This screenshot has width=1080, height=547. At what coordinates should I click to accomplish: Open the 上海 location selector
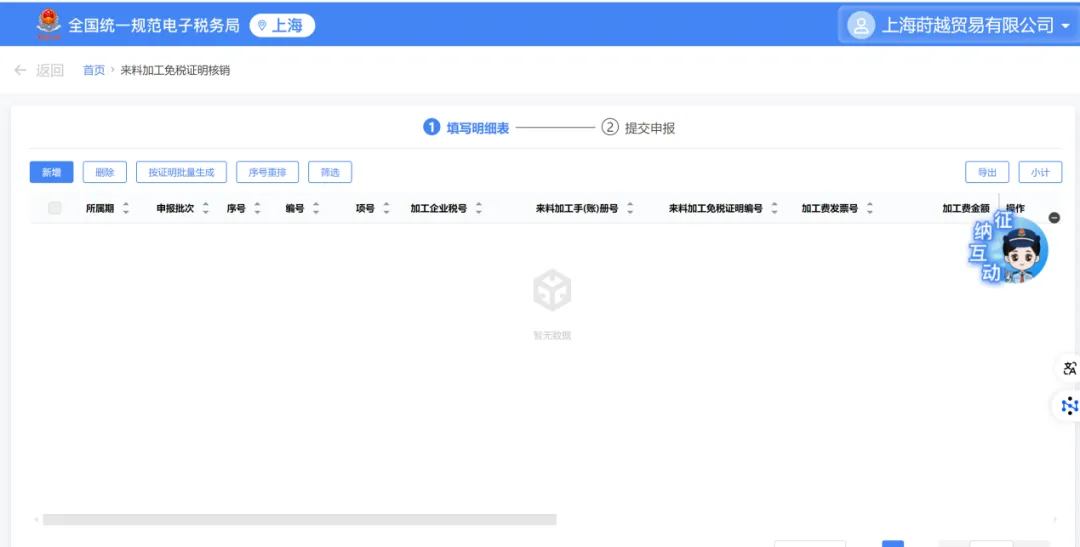[x=281, y=25]
